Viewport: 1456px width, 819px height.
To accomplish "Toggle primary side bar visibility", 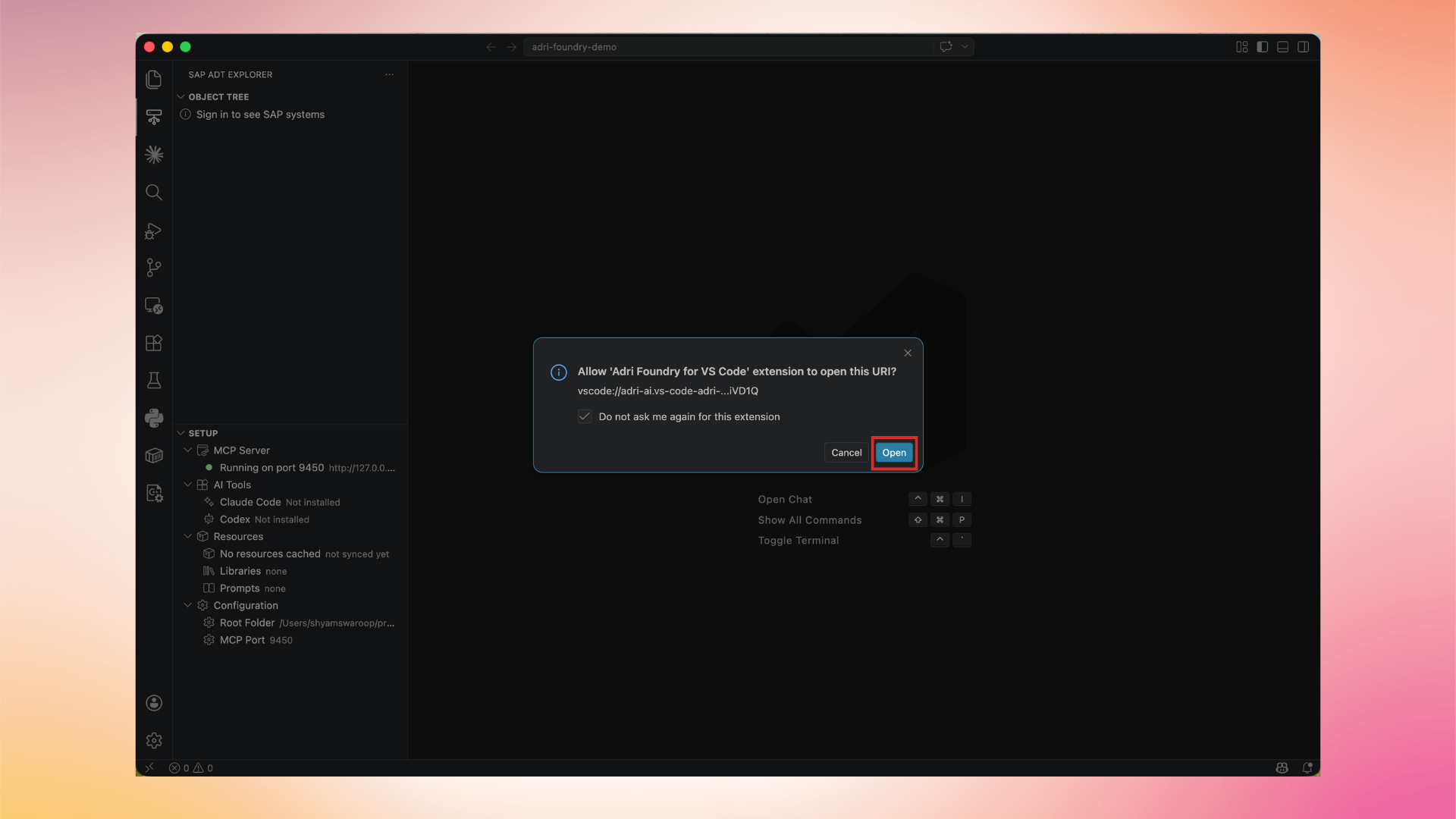I will click(1262, 47).
